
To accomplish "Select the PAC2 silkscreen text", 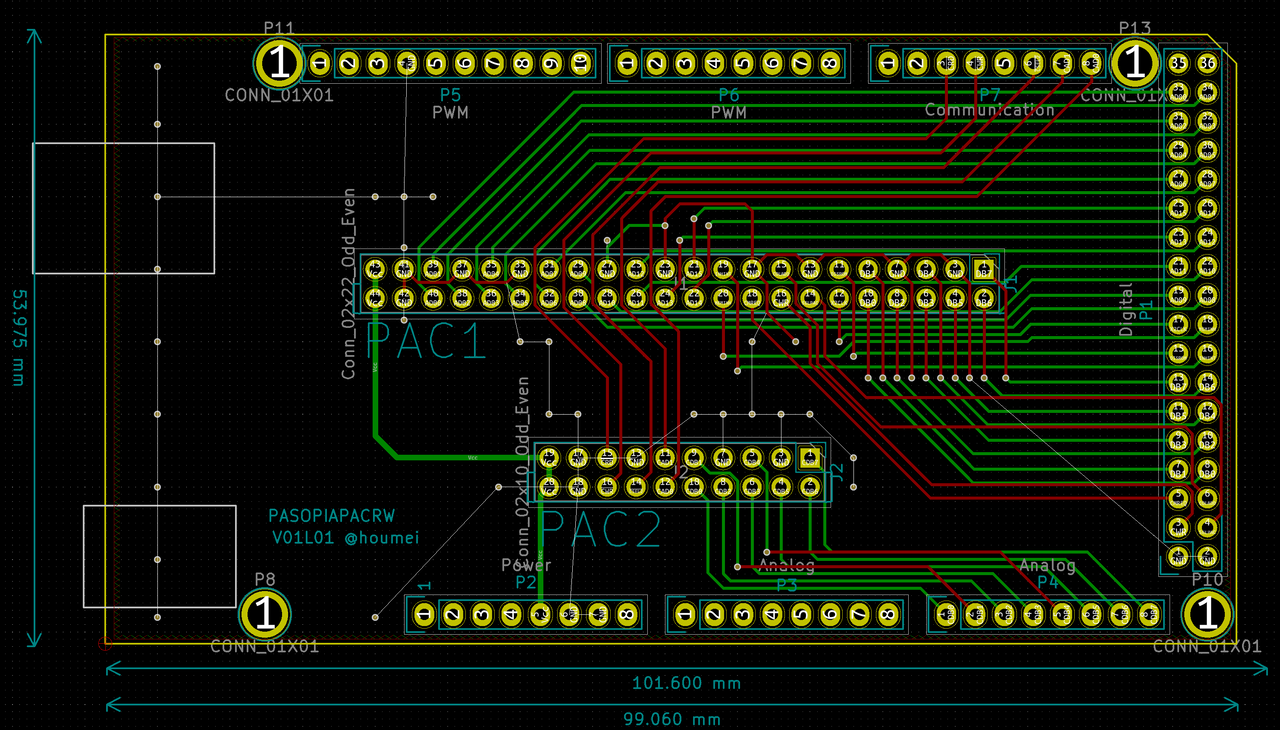I will click(602, 530).
